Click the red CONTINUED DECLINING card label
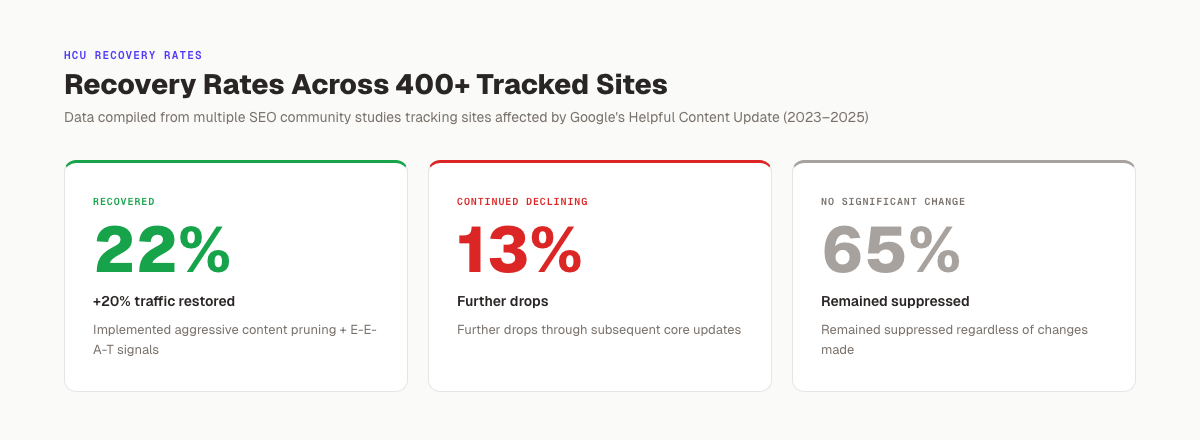Viewport: 1200px width, 440px height. [522, 202]
